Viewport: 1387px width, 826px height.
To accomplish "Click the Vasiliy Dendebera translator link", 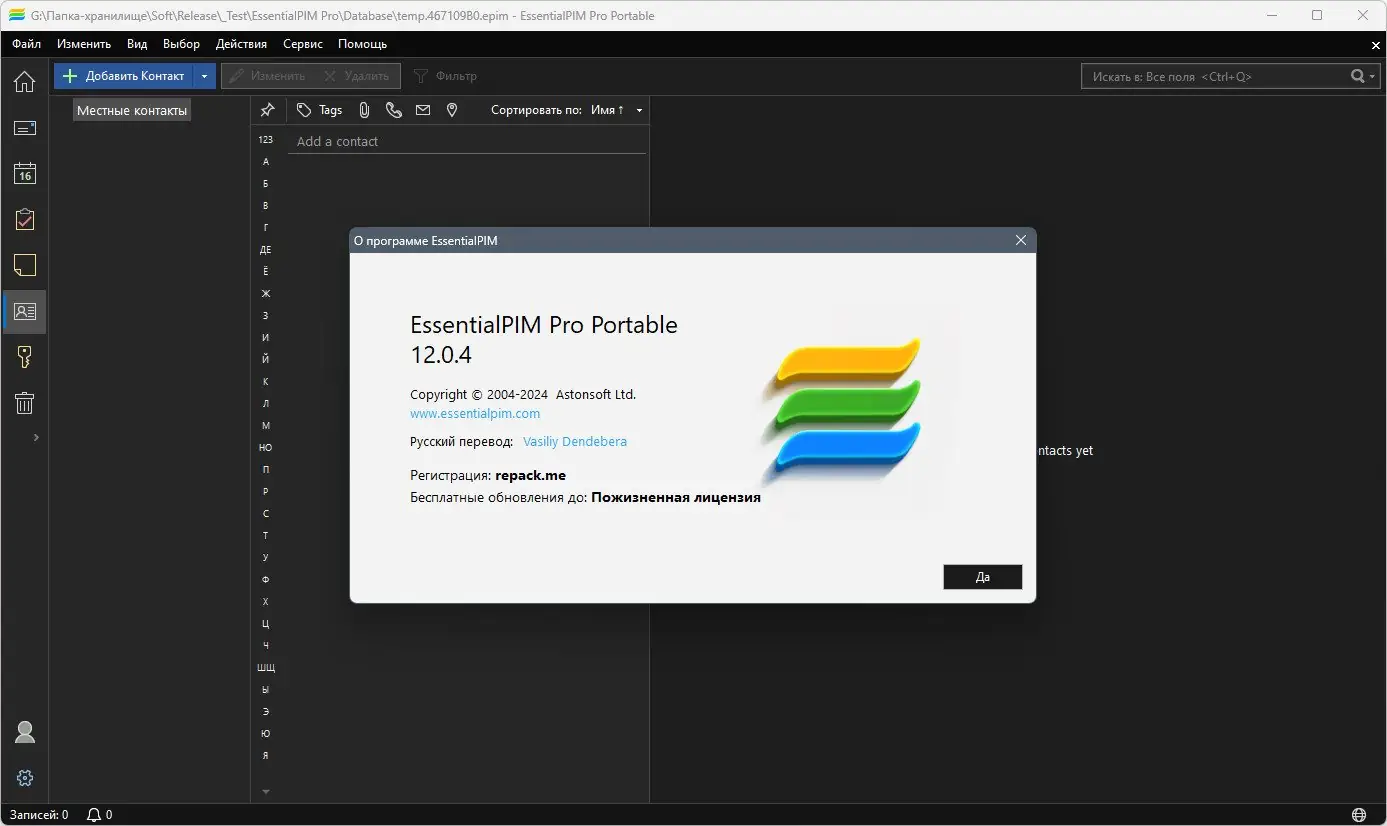I will click(575, 441).
